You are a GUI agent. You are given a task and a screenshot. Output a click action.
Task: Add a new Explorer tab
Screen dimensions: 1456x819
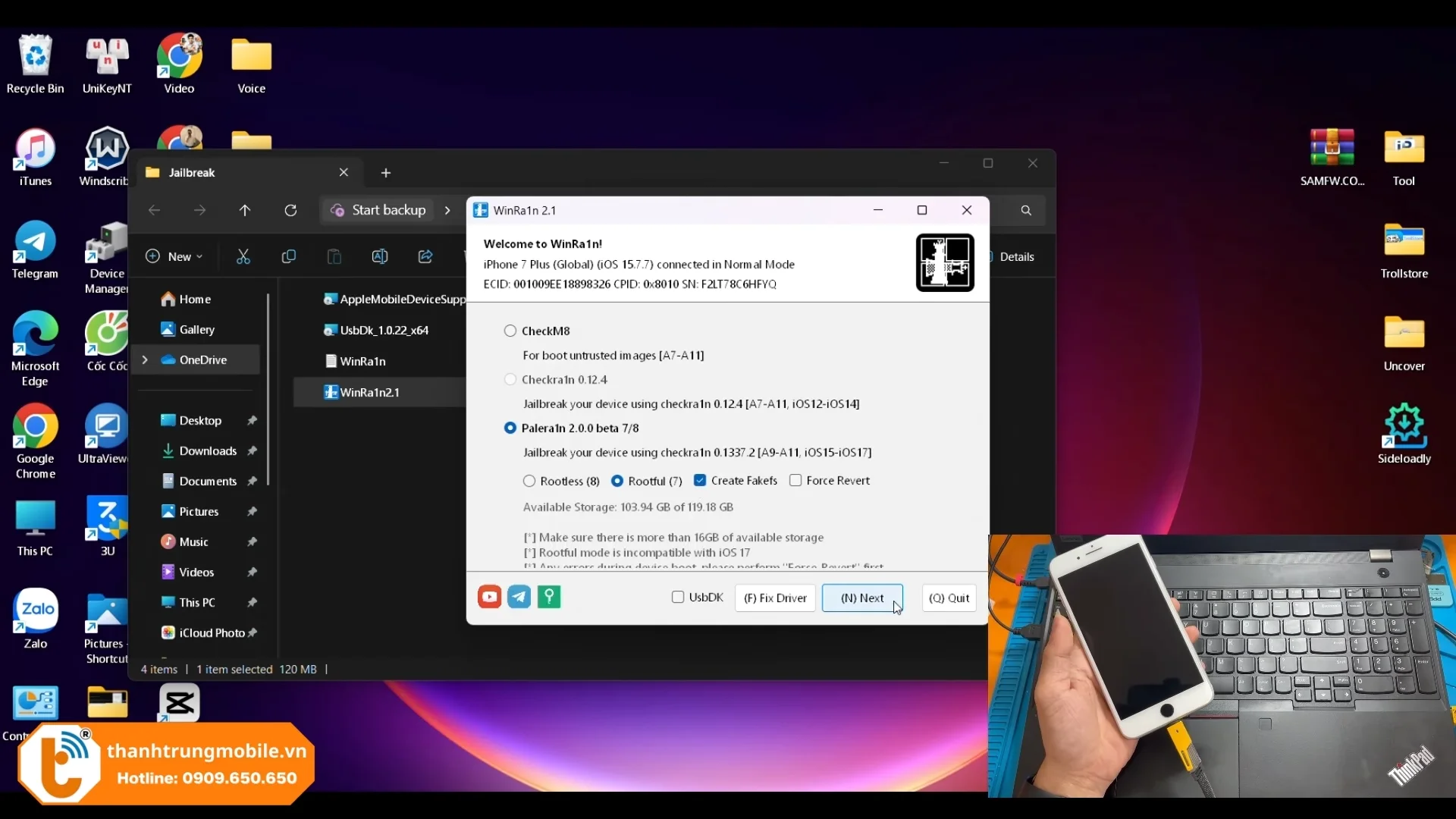[386, 173]
